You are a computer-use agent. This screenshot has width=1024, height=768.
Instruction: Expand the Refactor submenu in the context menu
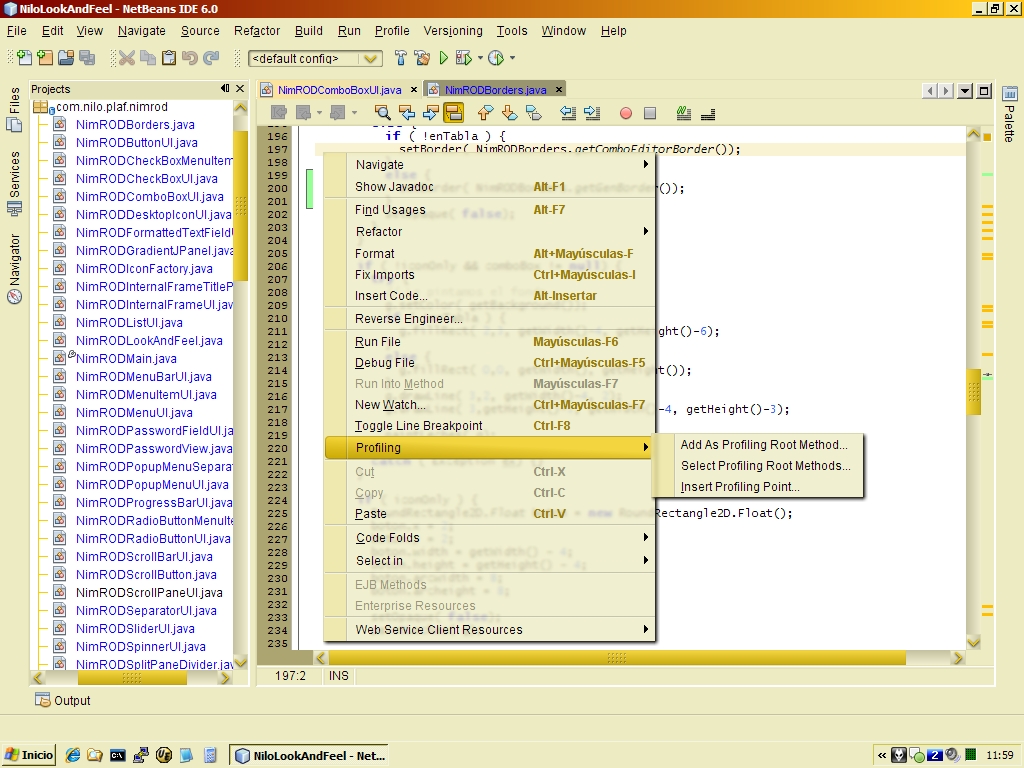(379, 232)
